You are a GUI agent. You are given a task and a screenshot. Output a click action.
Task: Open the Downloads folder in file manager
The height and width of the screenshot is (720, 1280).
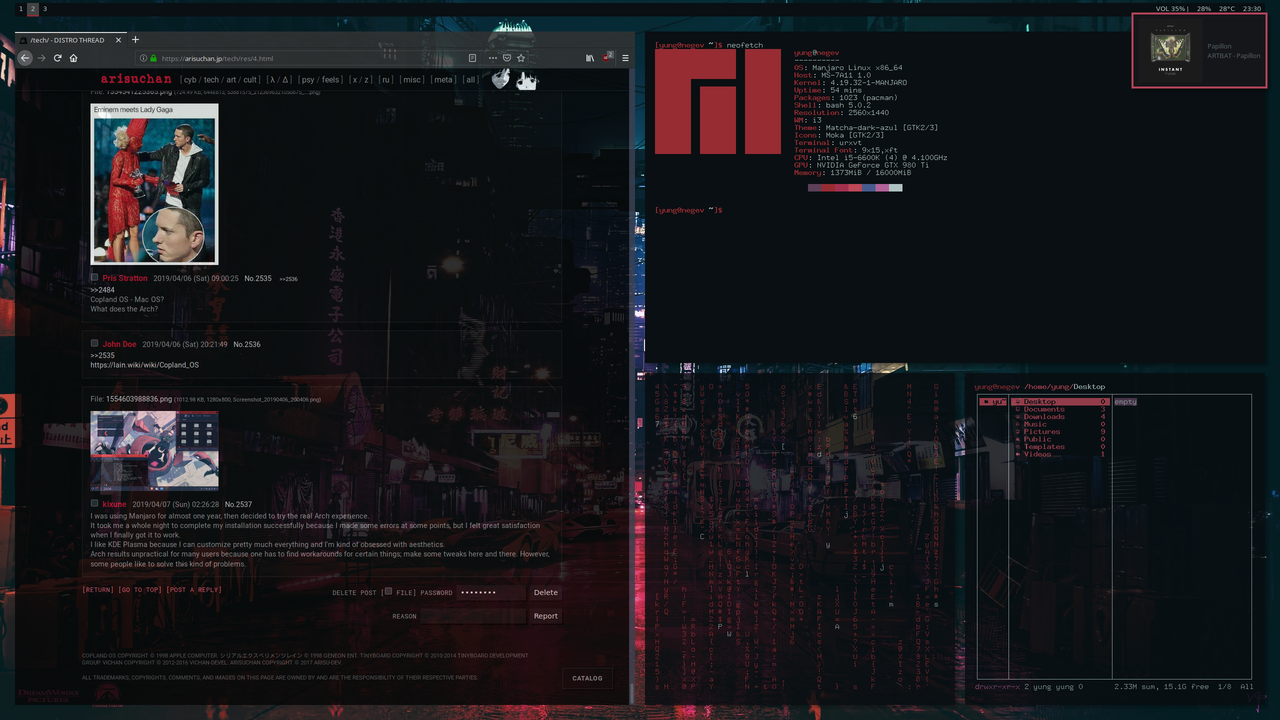point(1044,417)
